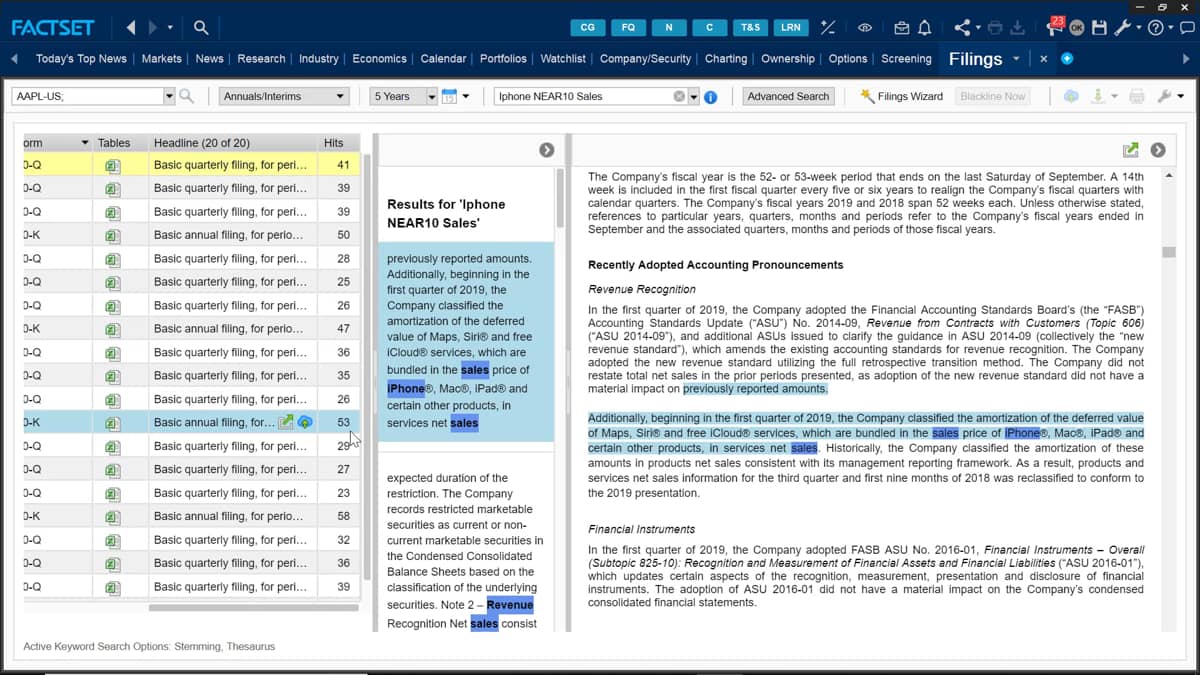Image resolution: width=1200 pixels, height=675 pixels.
Task: Open the help question mark icon
Action: click(x=1156, y=28)
